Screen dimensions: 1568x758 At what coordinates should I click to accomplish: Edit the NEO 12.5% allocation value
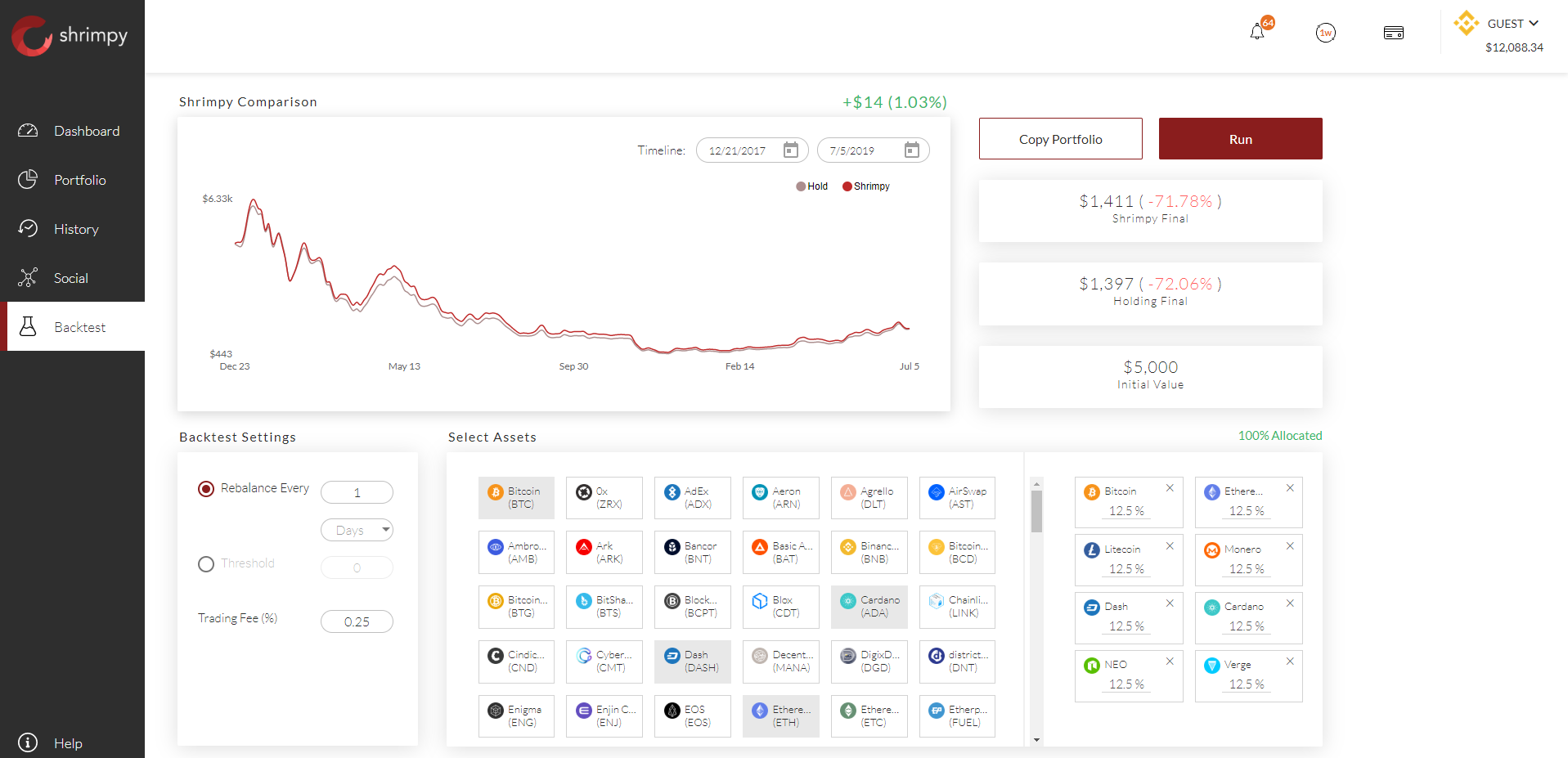[1126, 684]
